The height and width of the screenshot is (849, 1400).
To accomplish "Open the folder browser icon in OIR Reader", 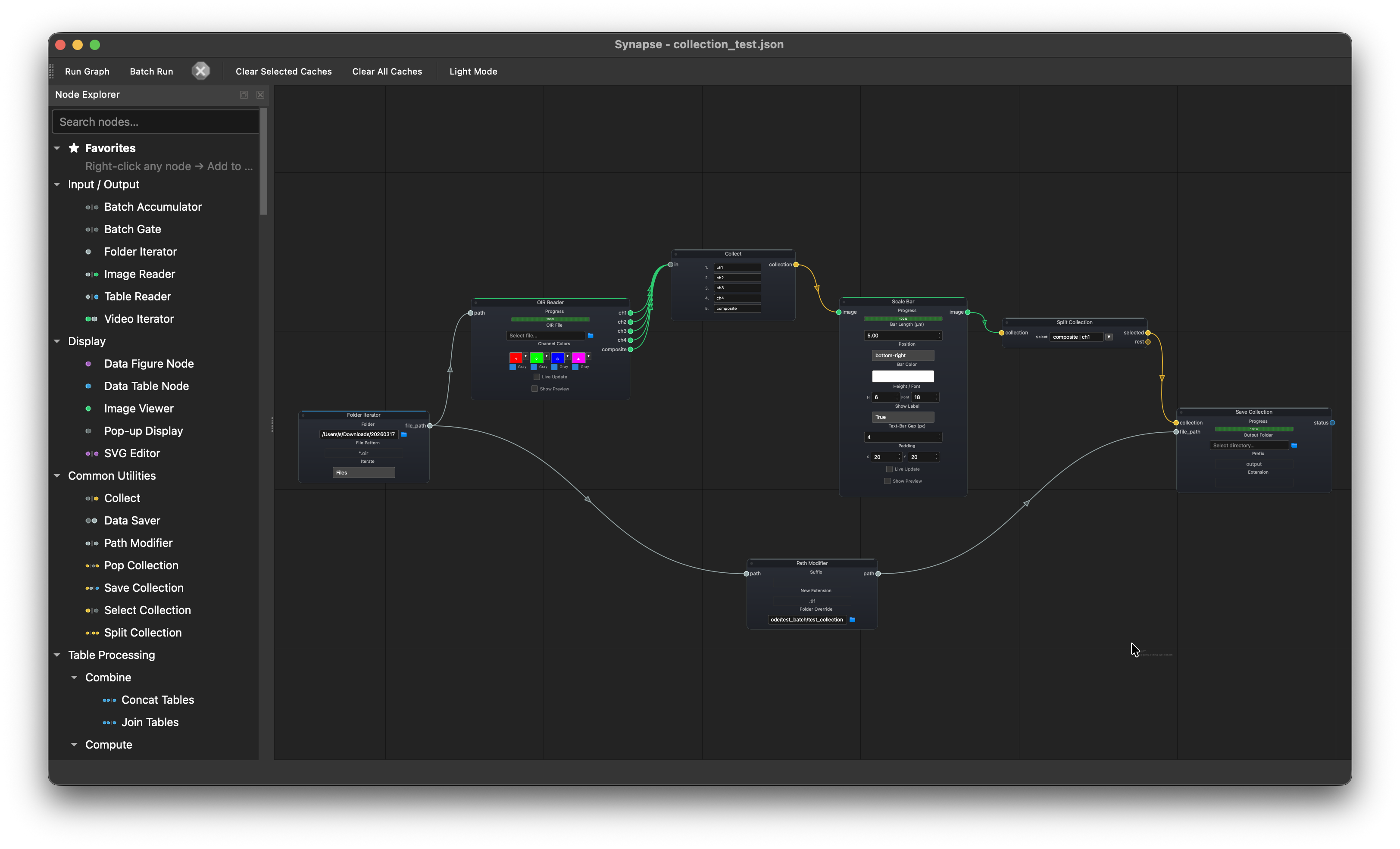I will pos(591,336).
